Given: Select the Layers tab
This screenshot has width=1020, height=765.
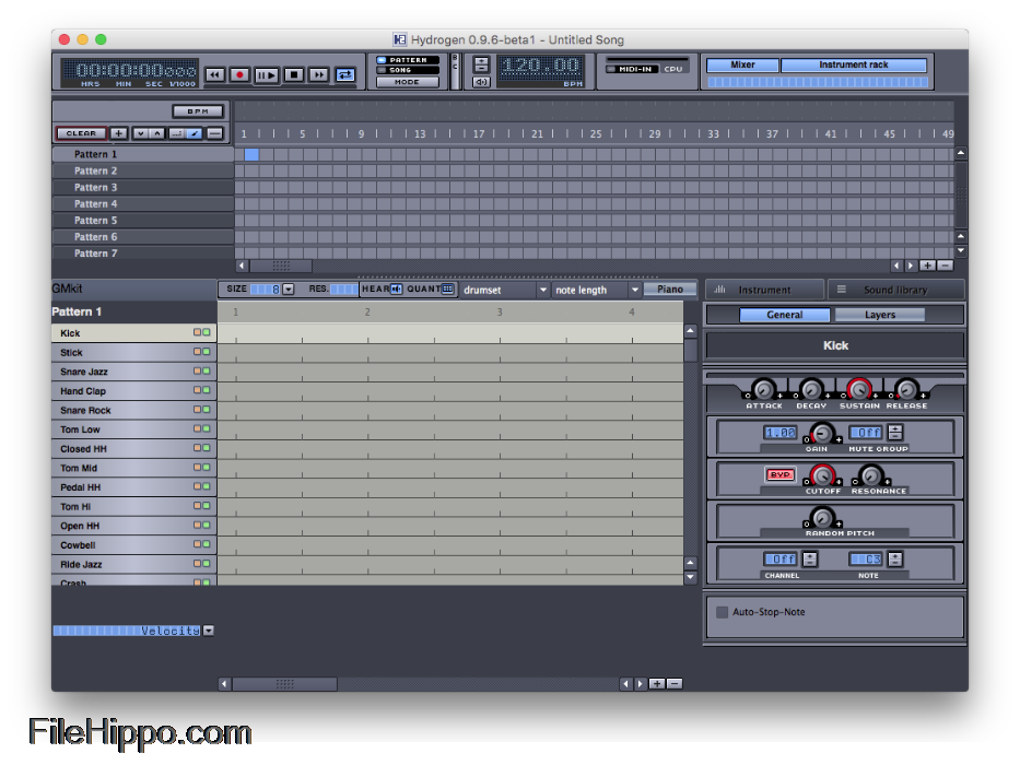Looking at the screenshot, I should [879, 315].
